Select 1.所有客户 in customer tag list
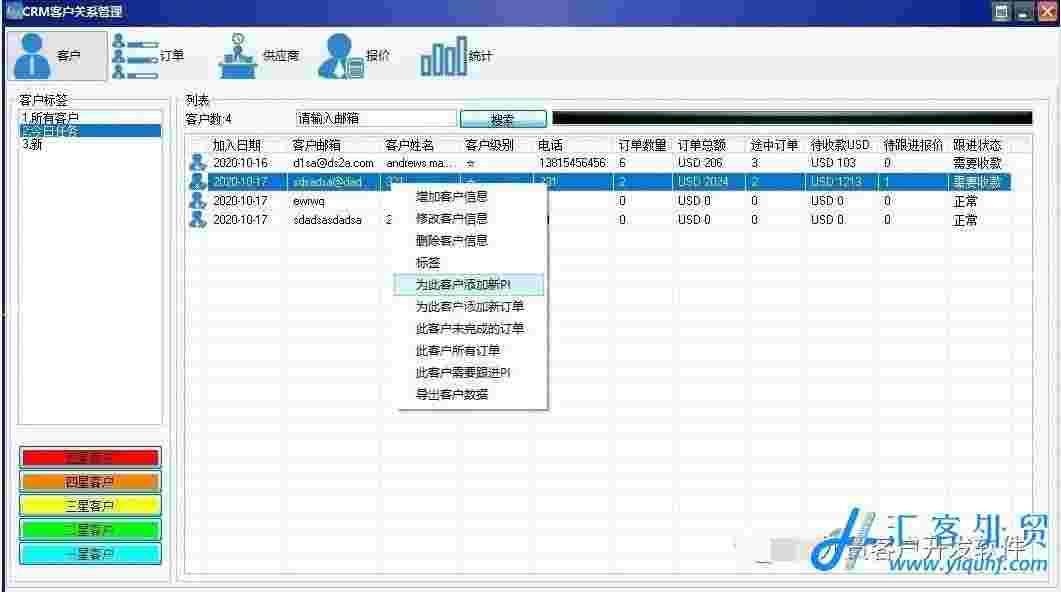 [x=90, y=118]
